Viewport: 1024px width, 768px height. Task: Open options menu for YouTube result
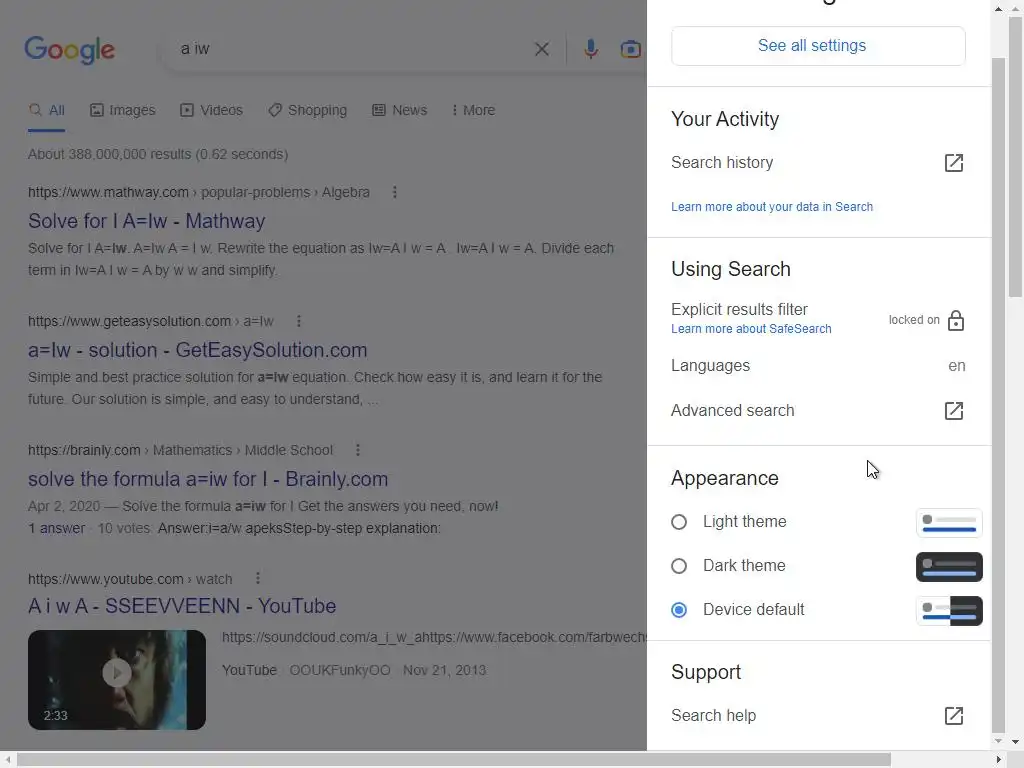pos(257,579)
